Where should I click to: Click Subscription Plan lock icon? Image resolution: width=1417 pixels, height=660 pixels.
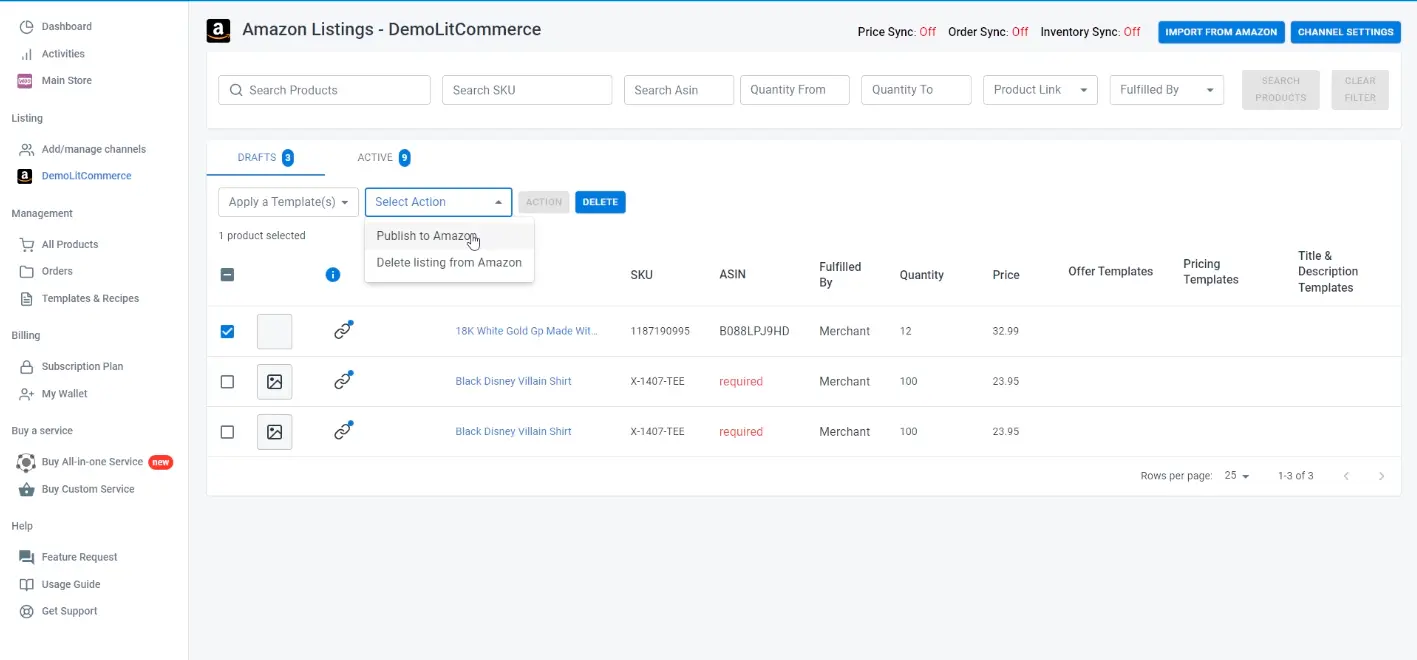pyautogui.click(x=26, y=366)
